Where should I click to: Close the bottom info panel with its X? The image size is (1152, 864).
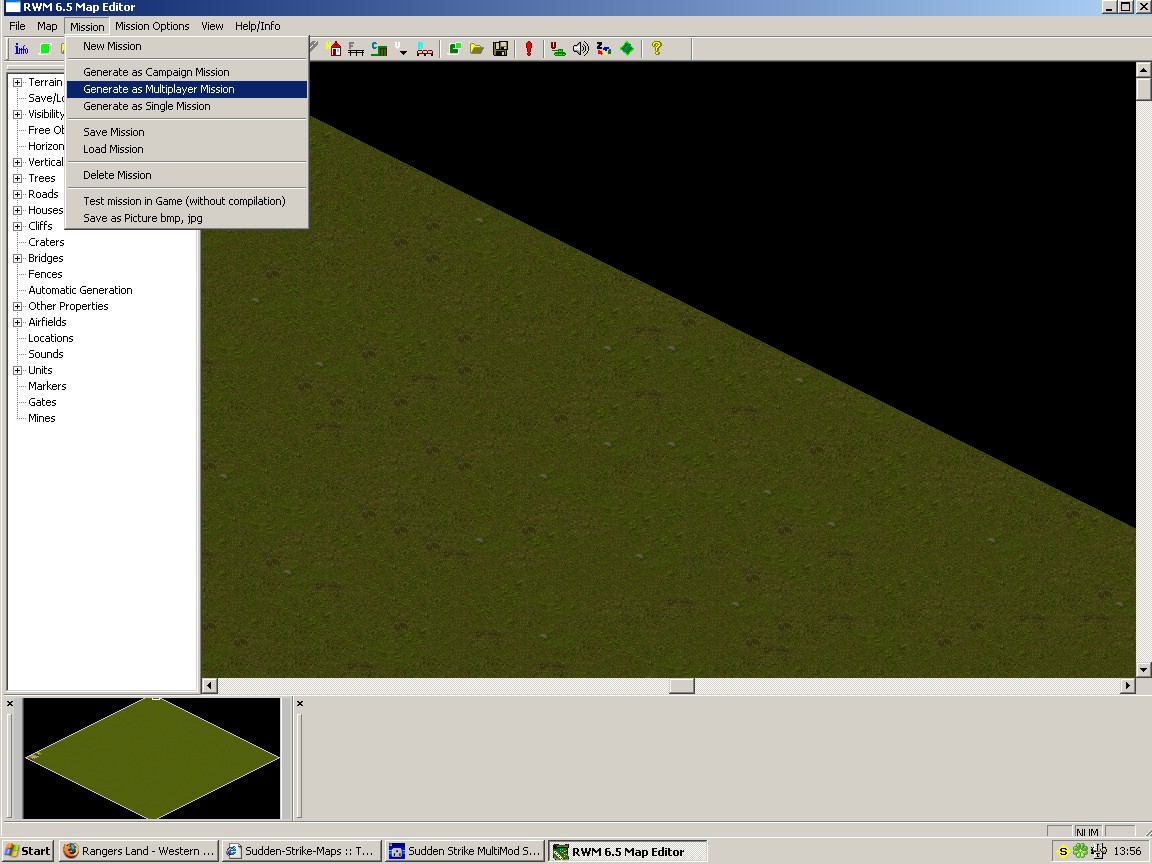point(300,704)
